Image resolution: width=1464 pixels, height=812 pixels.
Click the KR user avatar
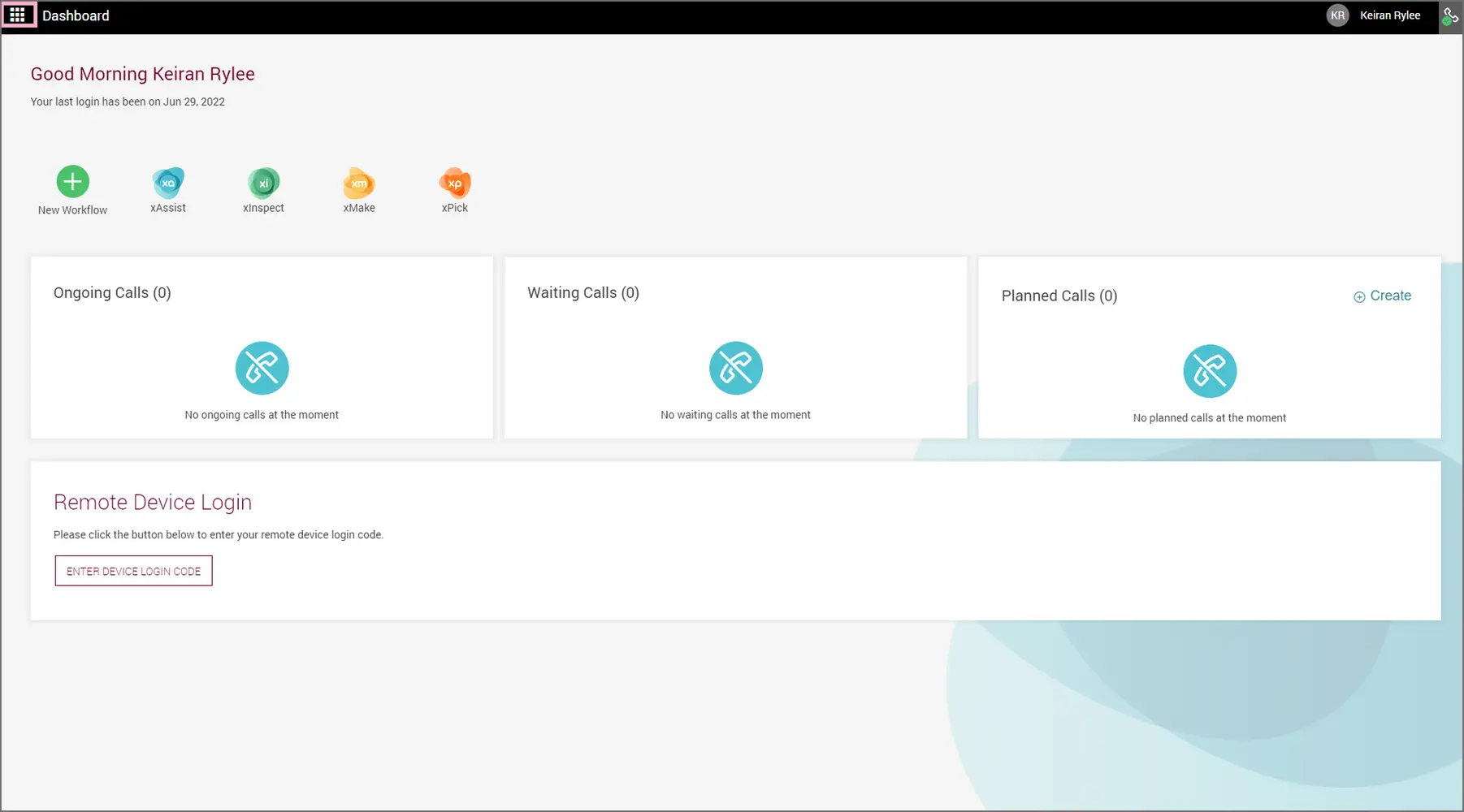coord(1337,15)
